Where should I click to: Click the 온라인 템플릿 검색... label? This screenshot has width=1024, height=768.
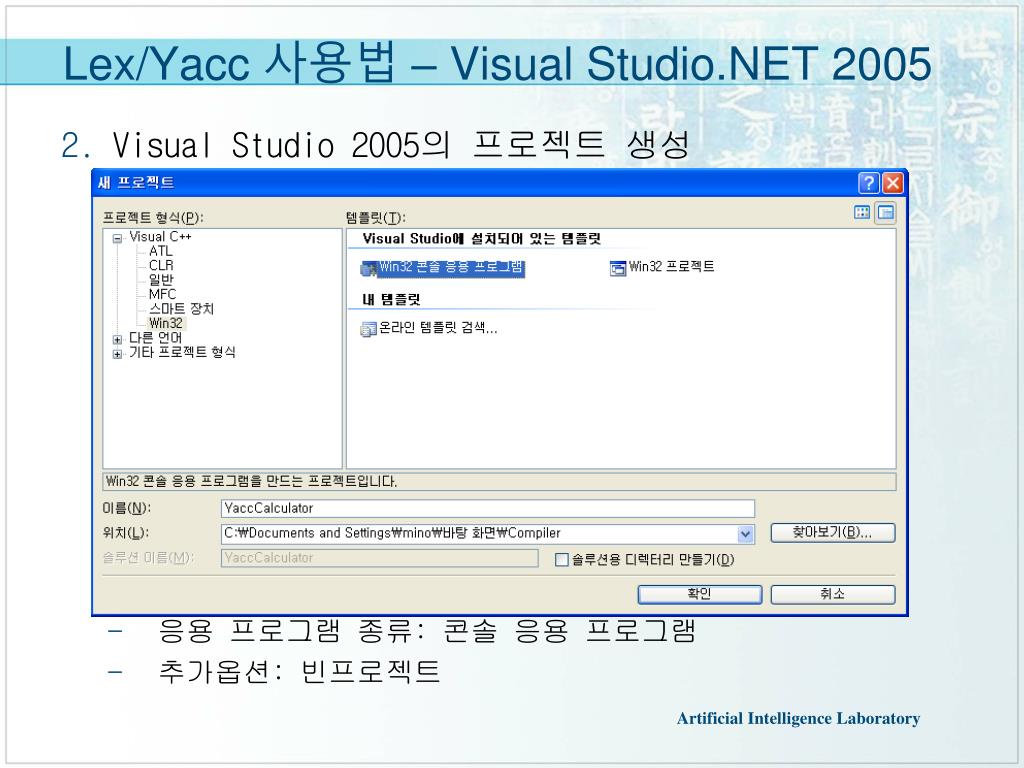click(x=438, y=328)
